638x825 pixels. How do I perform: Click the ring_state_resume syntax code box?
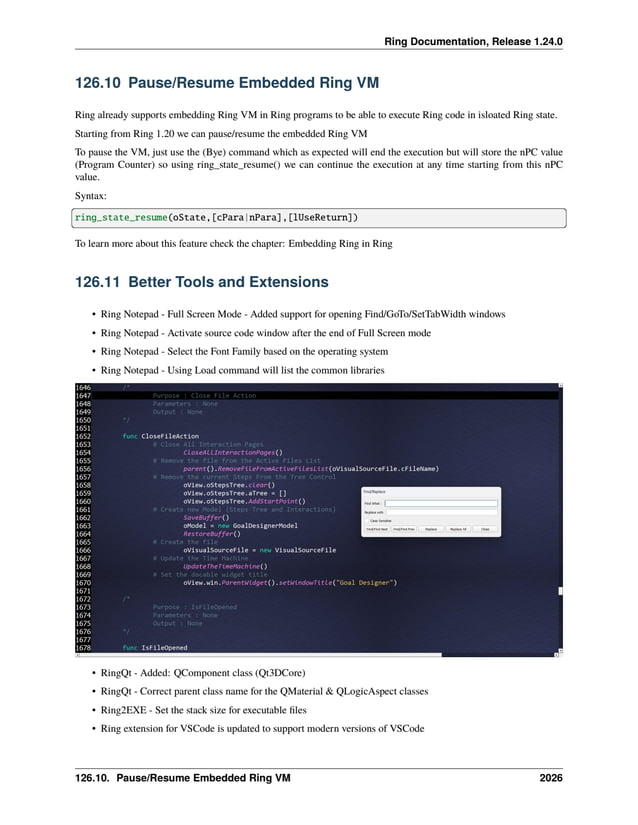(x=319, y=218)
